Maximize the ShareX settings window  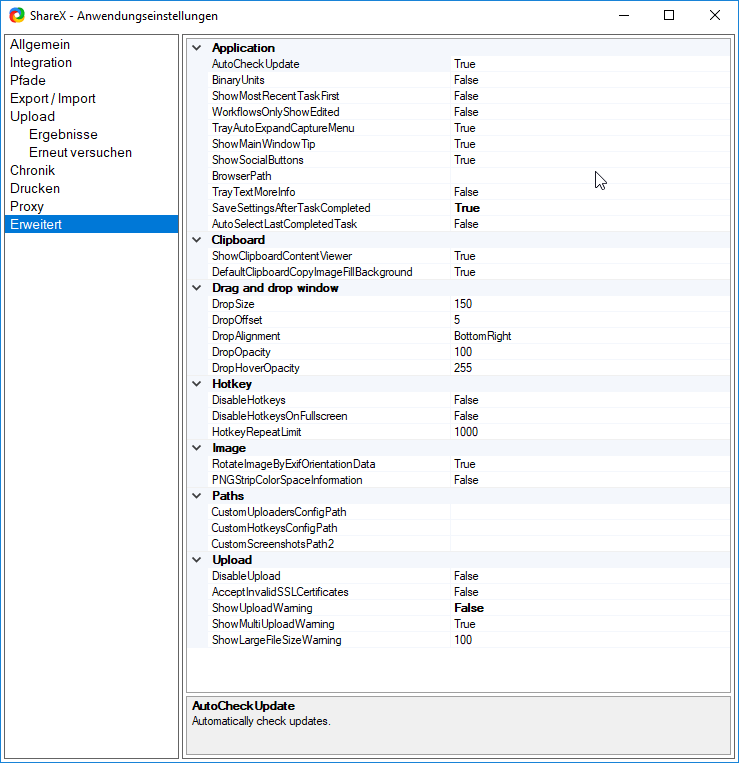669,15
